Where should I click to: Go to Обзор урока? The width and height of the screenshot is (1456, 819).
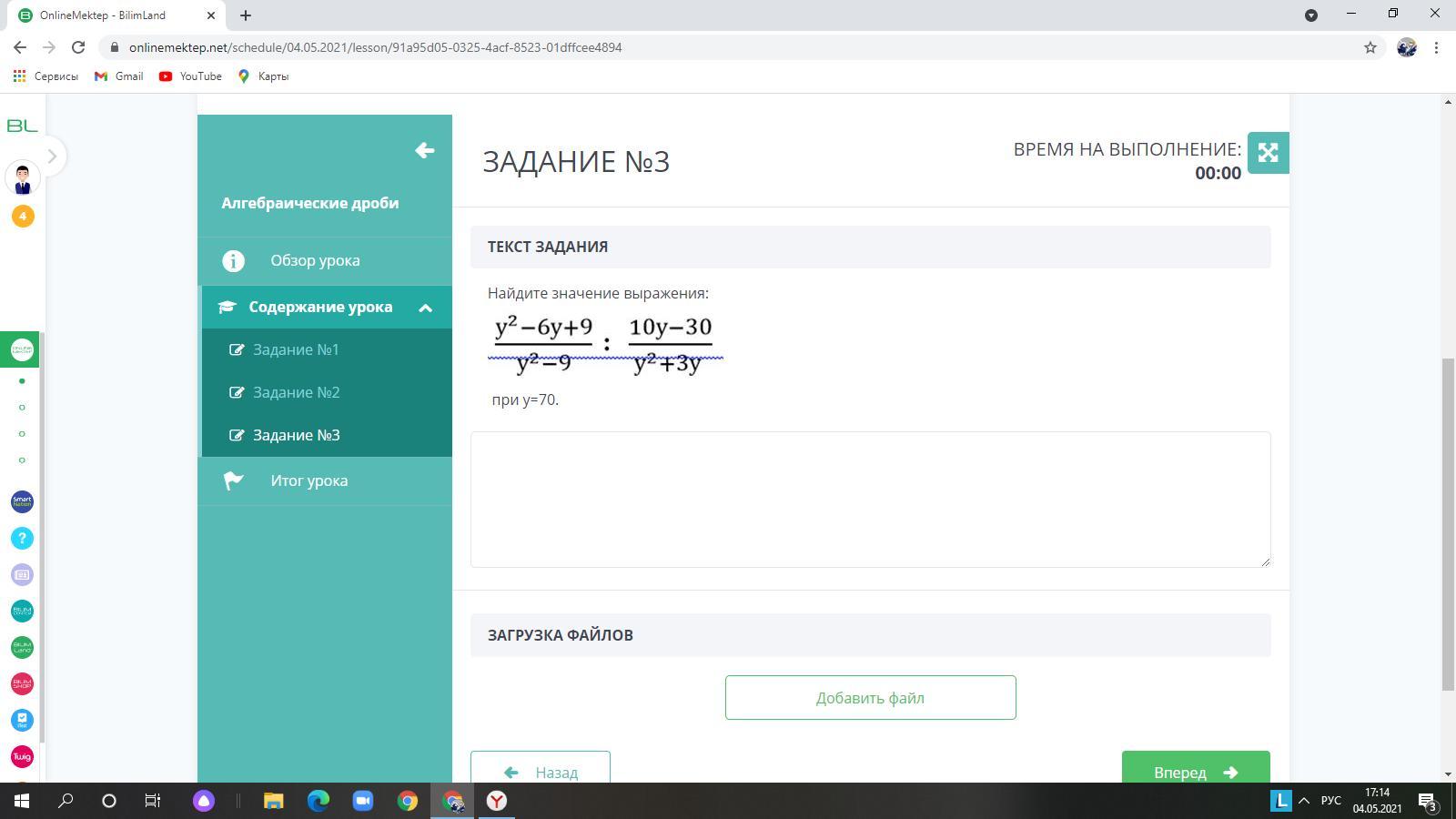pyautogui.click(x=315, y=260)
